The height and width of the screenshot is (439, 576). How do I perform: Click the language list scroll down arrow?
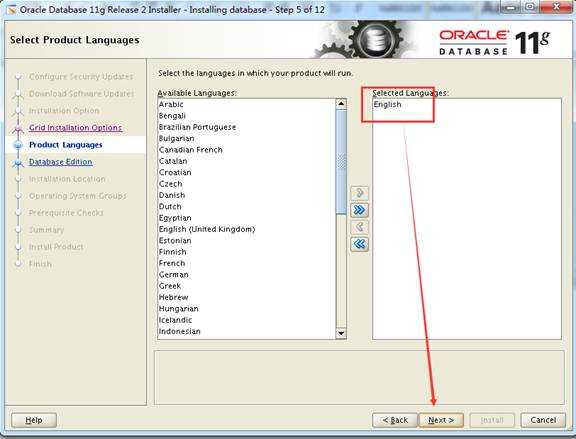point(341,333)
